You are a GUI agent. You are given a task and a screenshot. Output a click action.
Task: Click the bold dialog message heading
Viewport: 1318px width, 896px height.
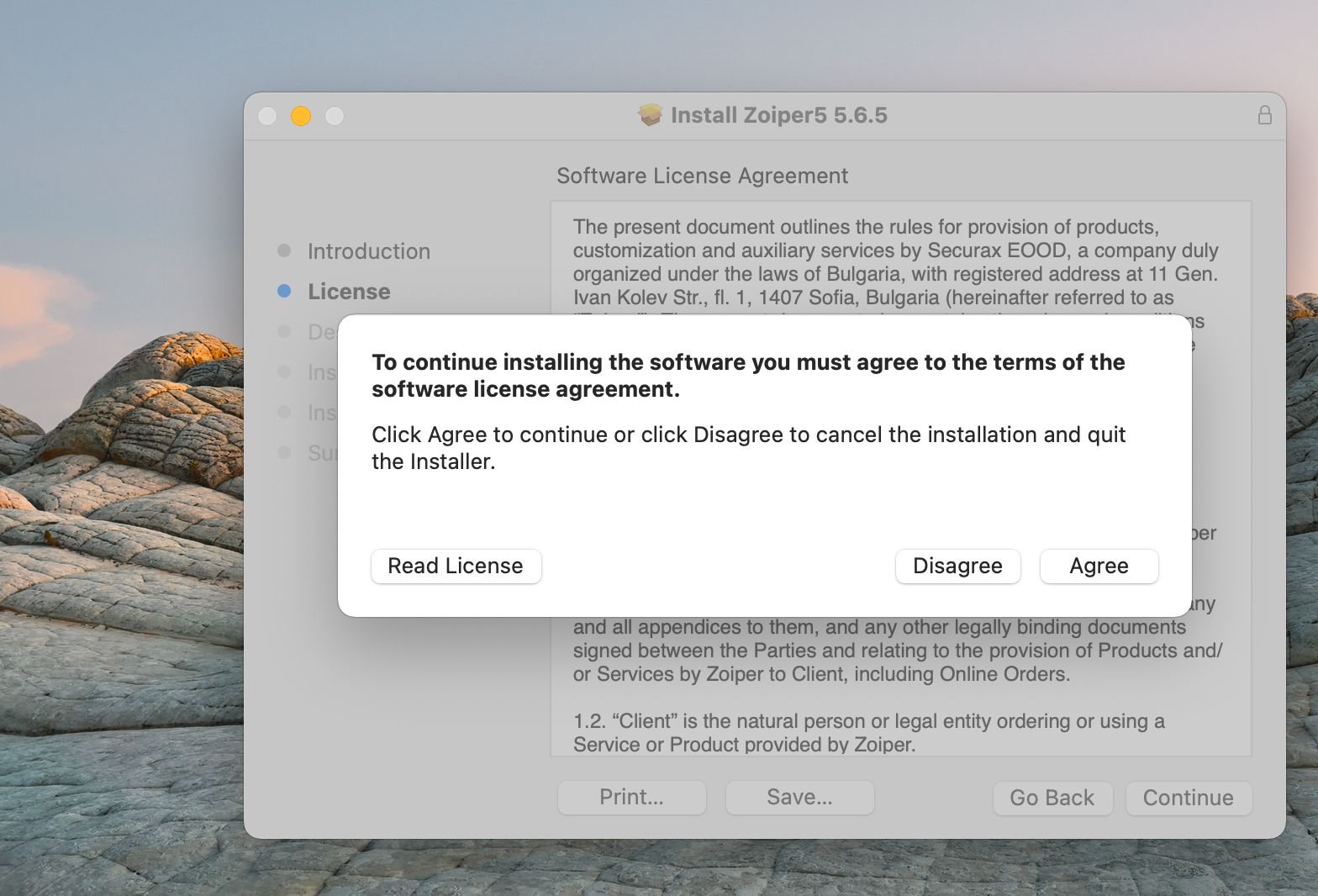748,376
